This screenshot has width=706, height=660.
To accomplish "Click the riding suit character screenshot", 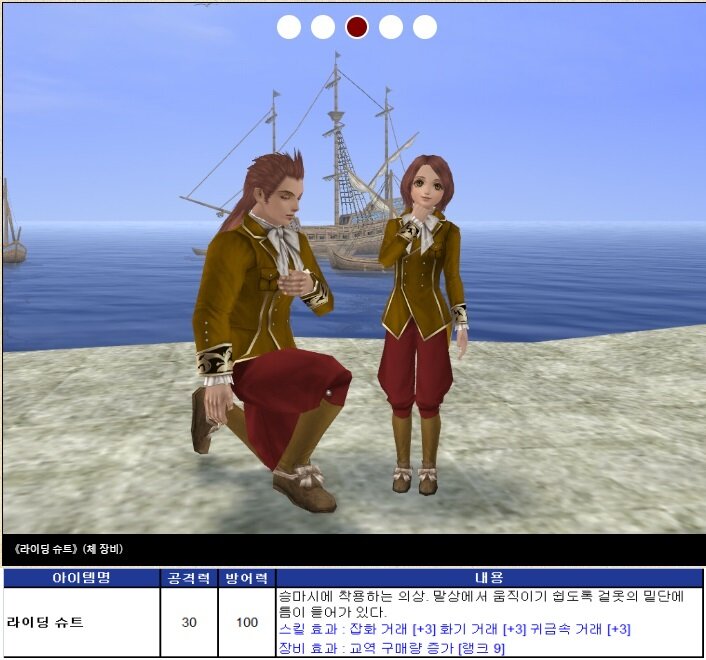I will tap(353, 268).
